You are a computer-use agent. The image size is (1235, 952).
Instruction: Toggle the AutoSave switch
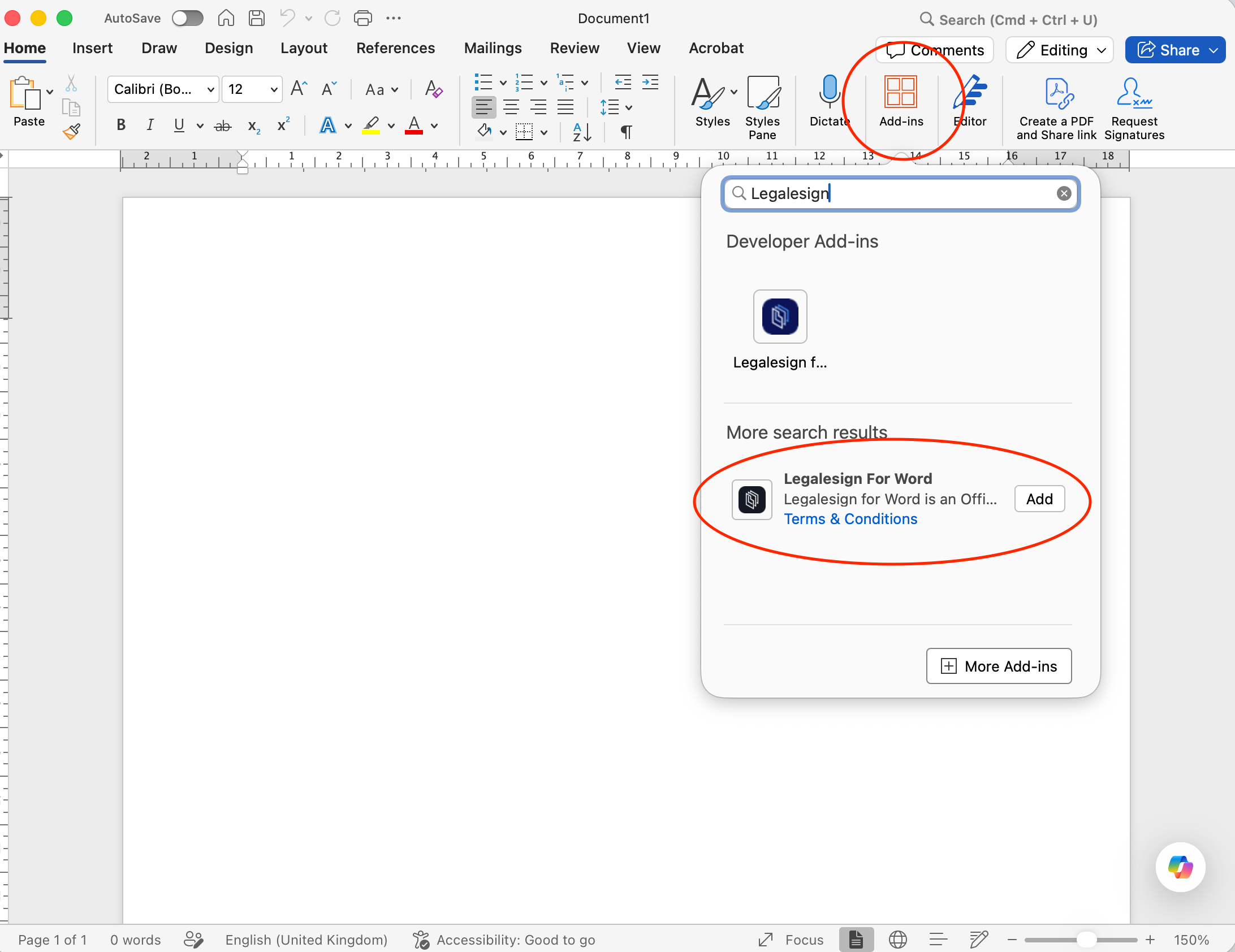(188, 18)
